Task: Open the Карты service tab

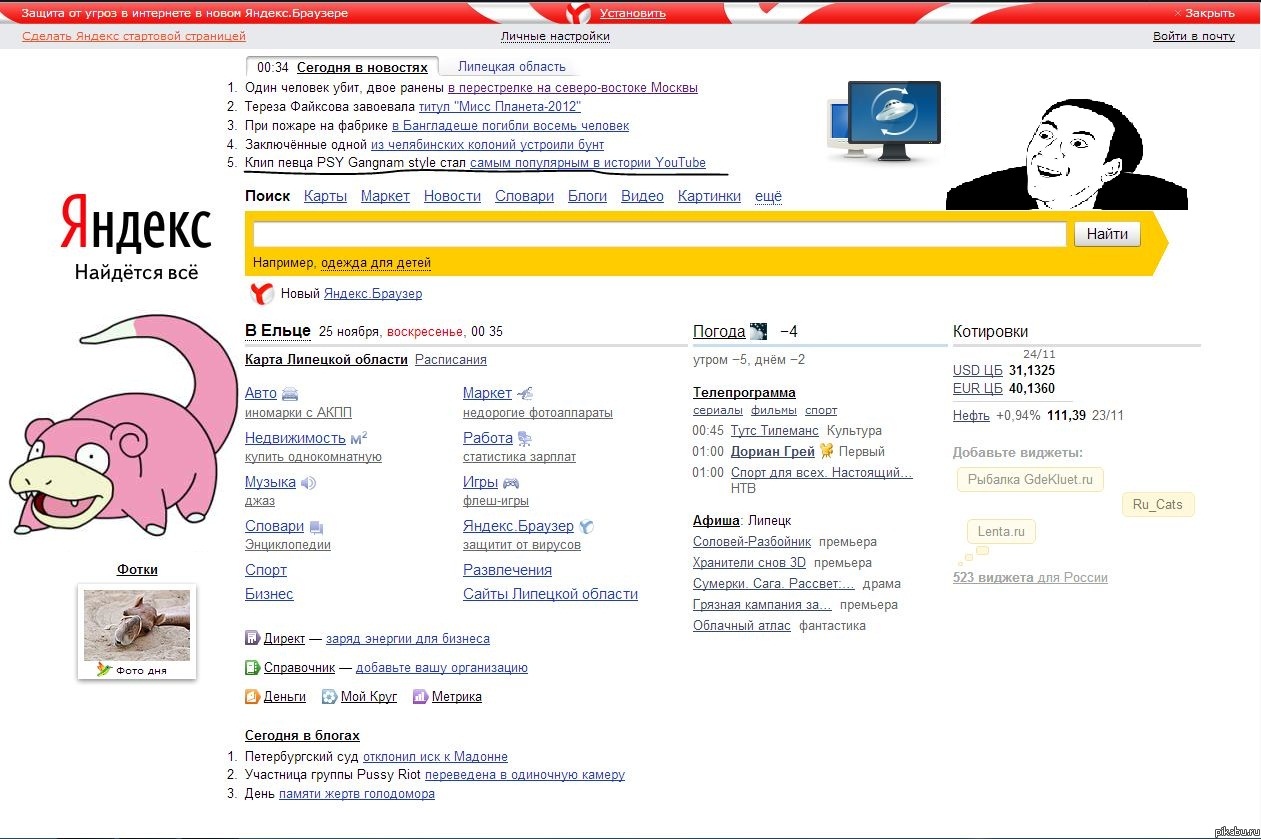Action: tap(325, 196)
